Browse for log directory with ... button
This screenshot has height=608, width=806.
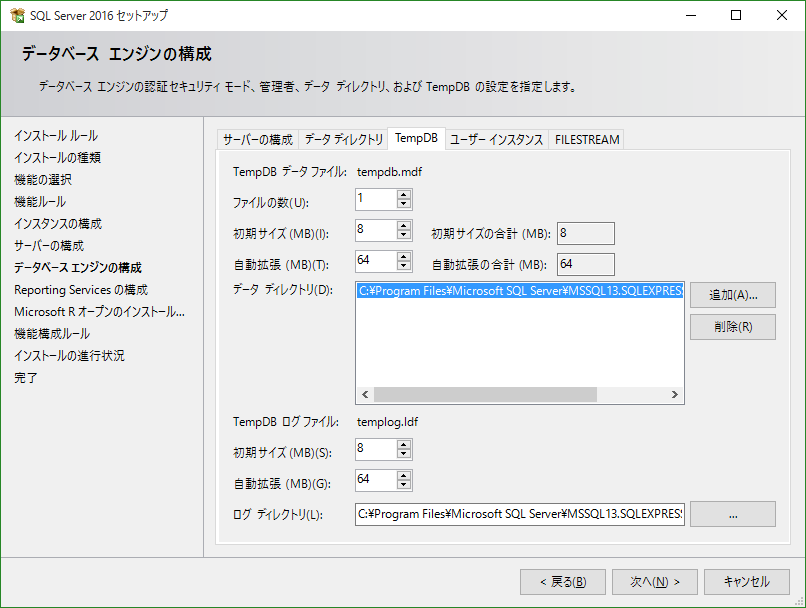(x=732, y=514)
